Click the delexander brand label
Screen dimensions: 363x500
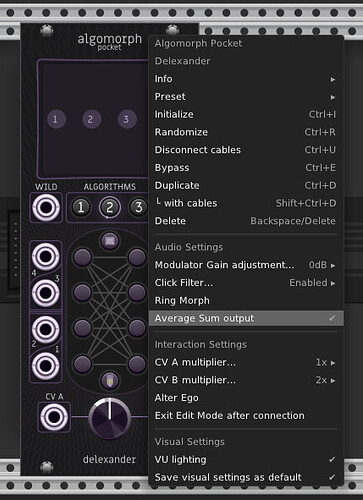[109, 459]
